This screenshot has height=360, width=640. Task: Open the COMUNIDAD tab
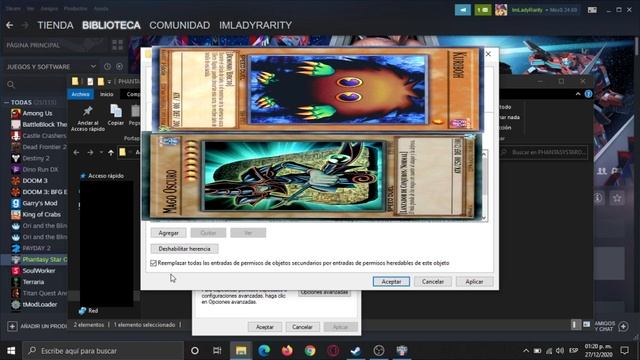[180, 25]
